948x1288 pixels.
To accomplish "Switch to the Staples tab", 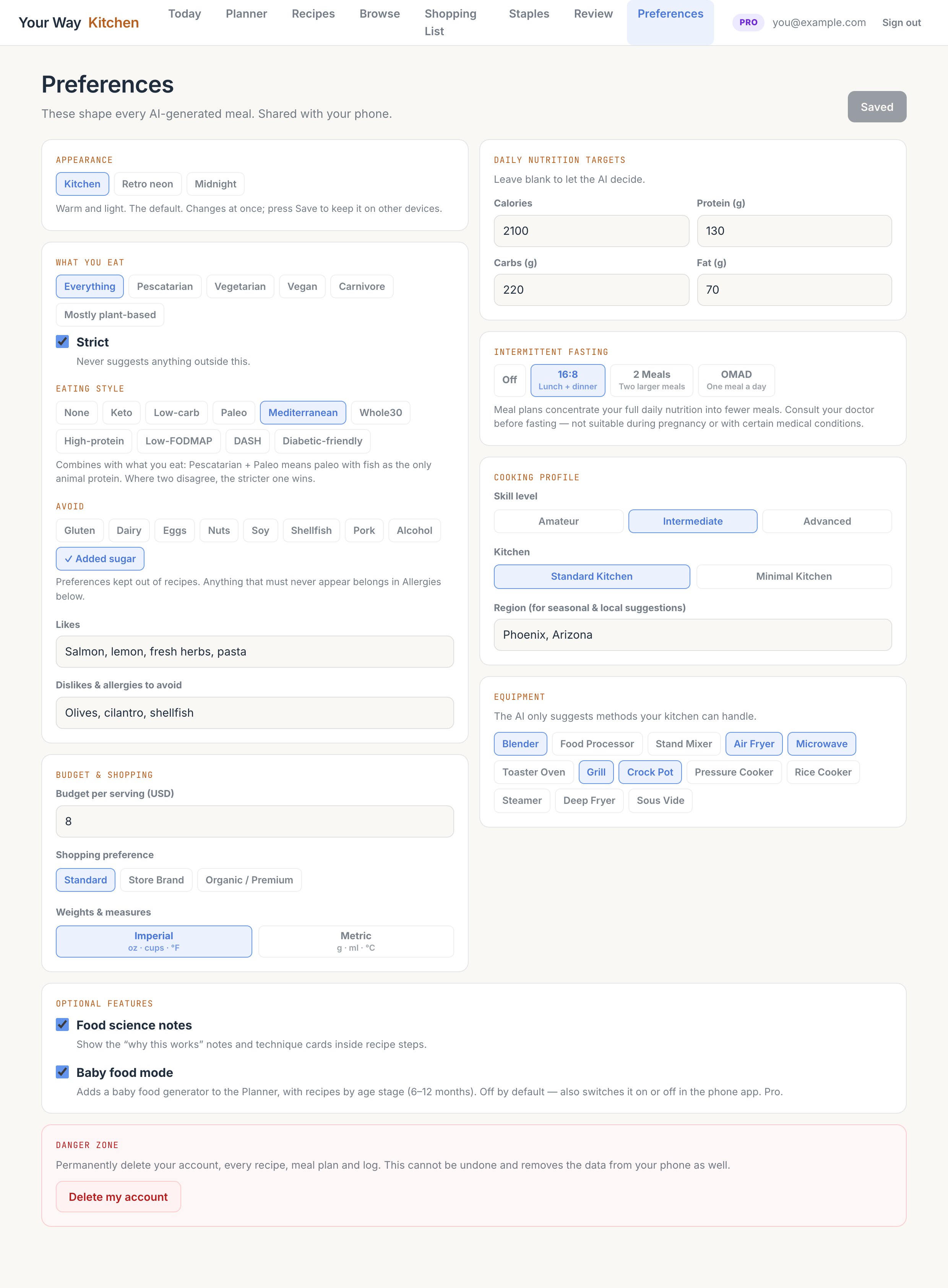I will click(529, 14).
